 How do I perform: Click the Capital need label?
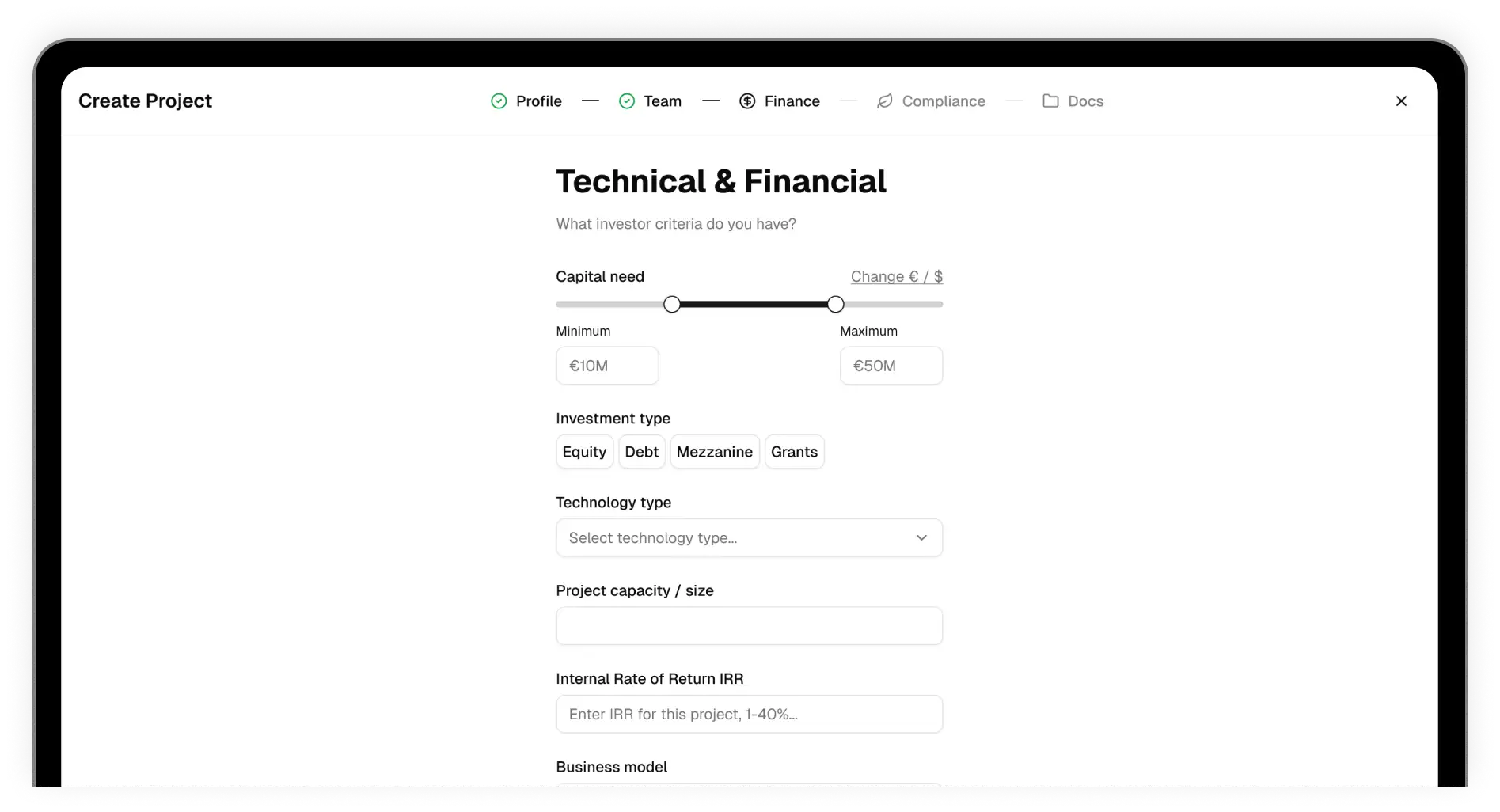click(600, 277)
